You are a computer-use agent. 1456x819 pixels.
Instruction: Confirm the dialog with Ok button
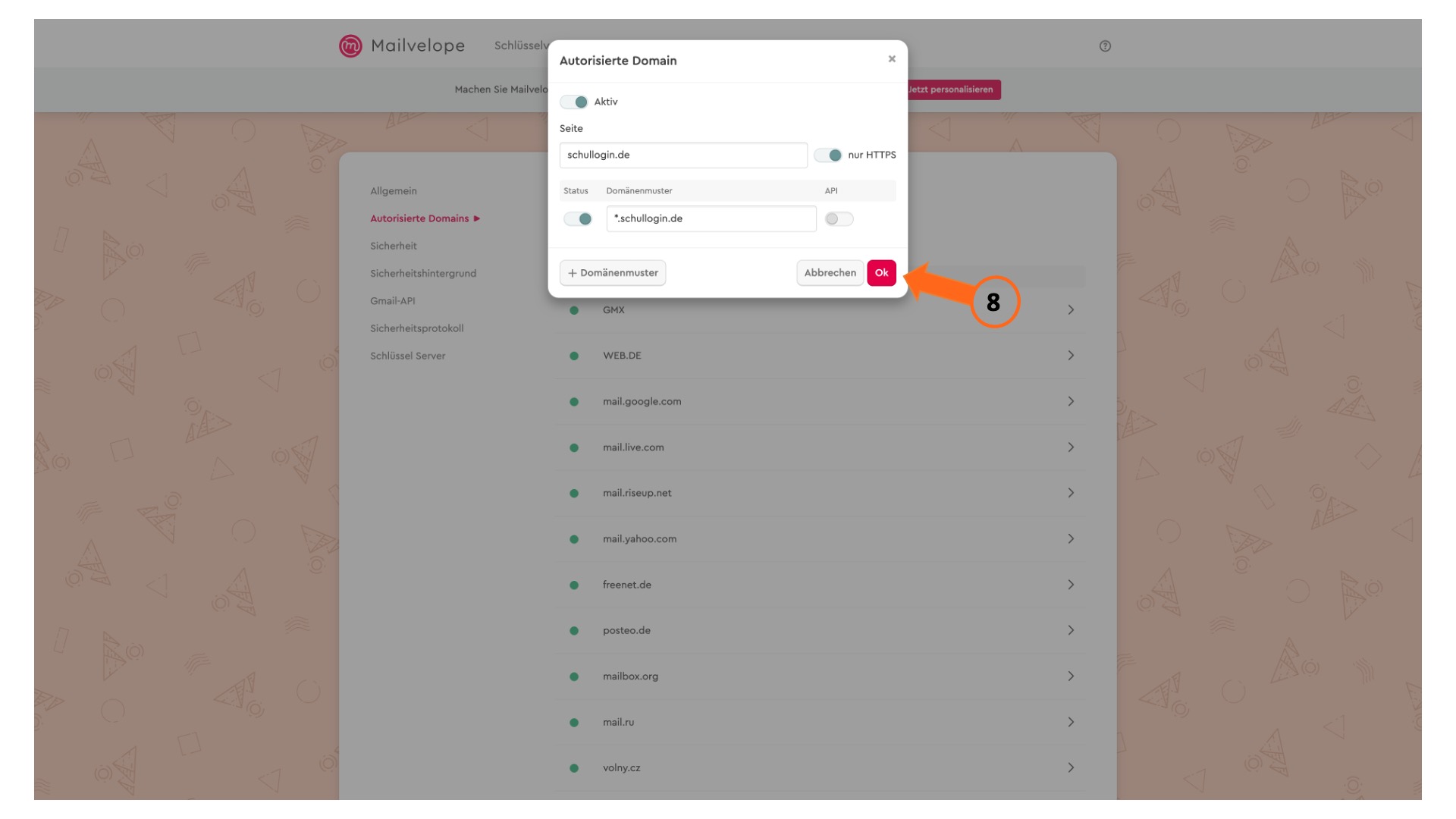[881, 273]
